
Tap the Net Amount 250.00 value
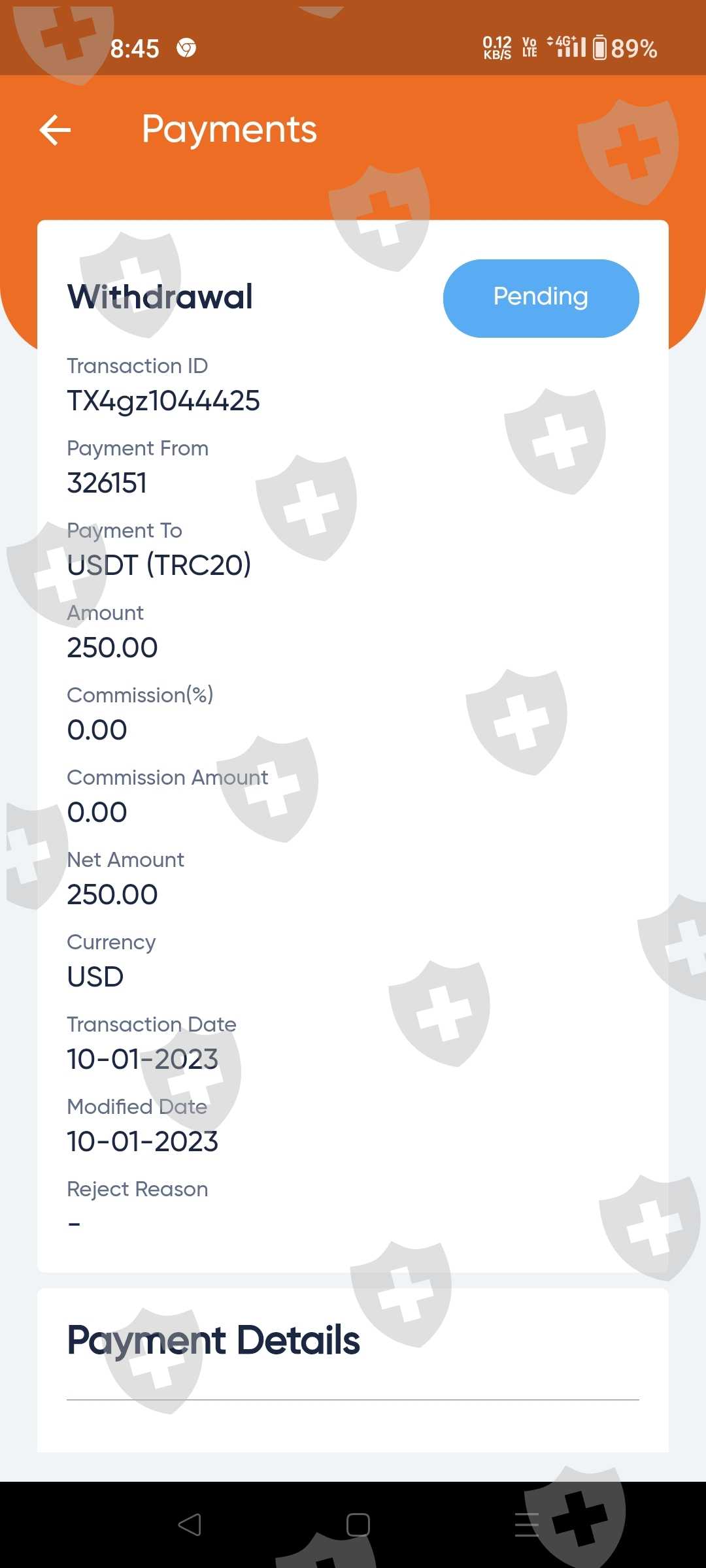pyautogui.click(x=112, y=894)
